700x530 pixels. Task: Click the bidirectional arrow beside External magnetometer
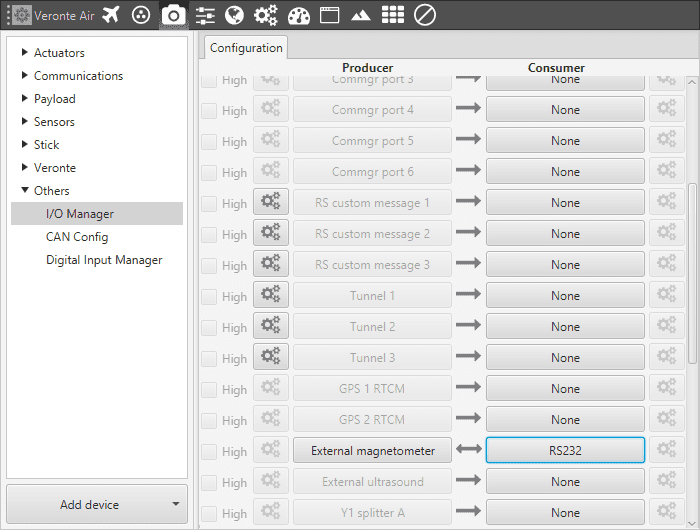click(468, 449)
